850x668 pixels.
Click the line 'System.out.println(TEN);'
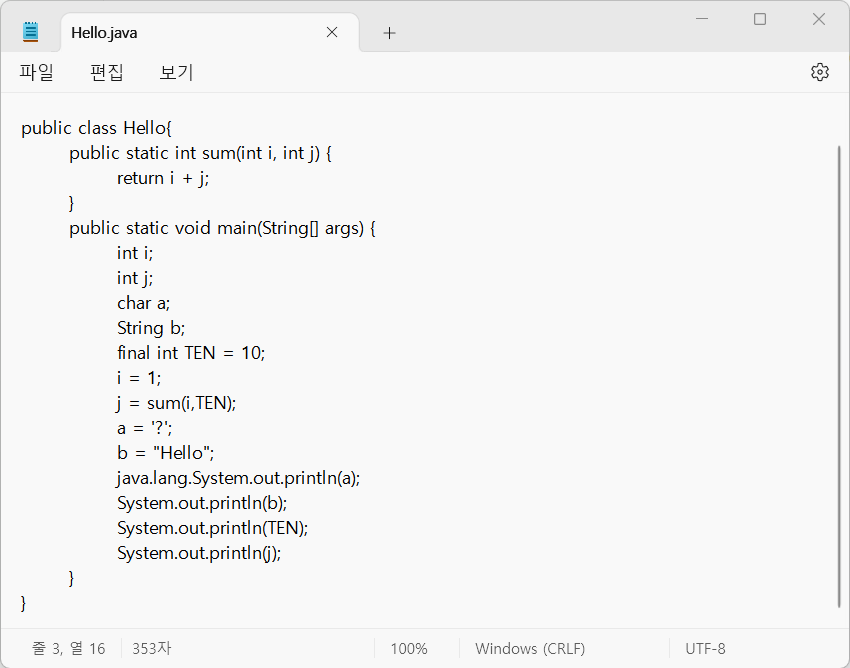click(x=212, y=528)
